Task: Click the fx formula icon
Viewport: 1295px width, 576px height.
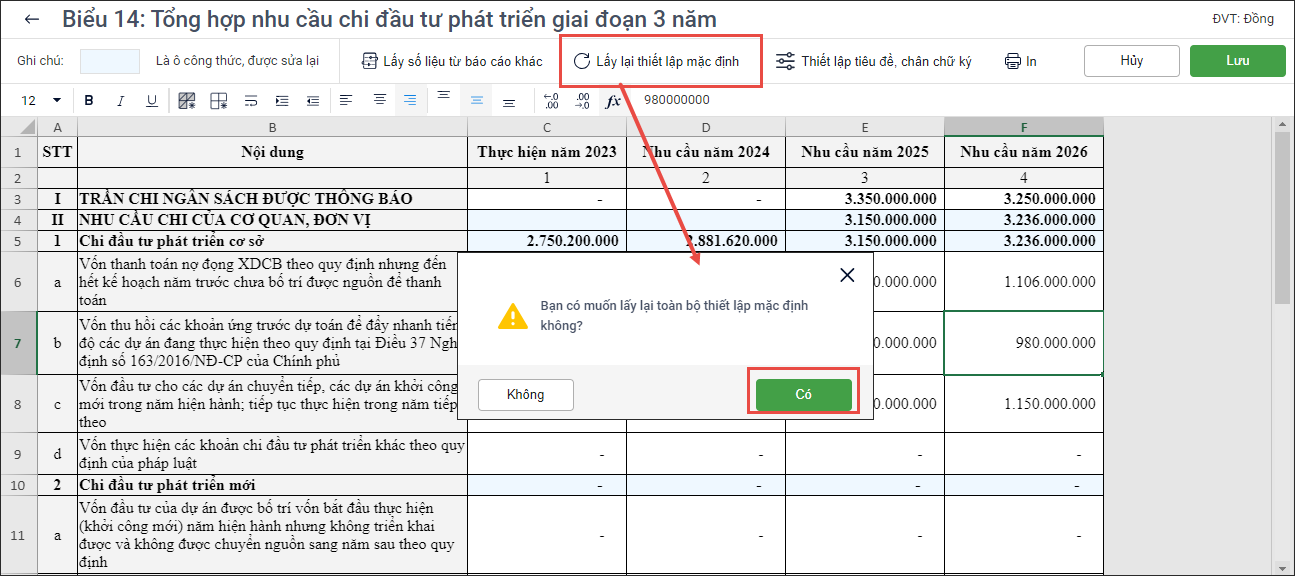Action: click(613, 101)
